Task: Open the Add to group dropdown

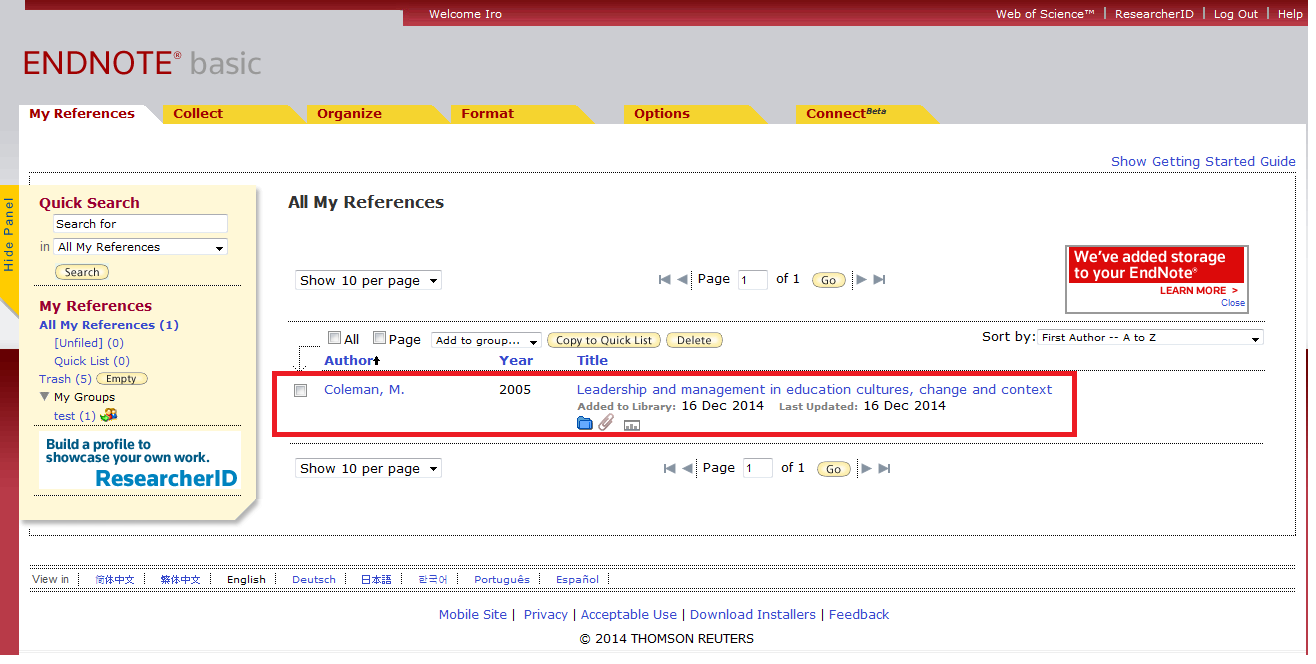Action: click(x=486, y=340)
